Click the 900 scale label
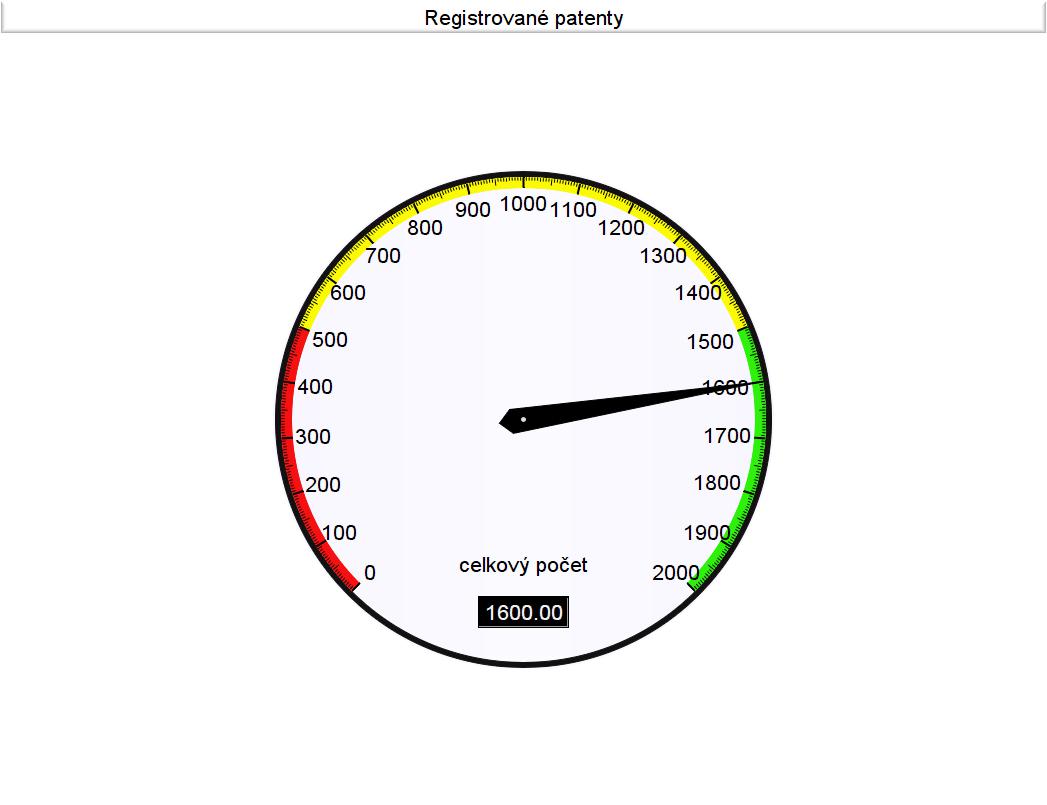The height and width of the screenshot is (805, 1047). pos(473,210)
